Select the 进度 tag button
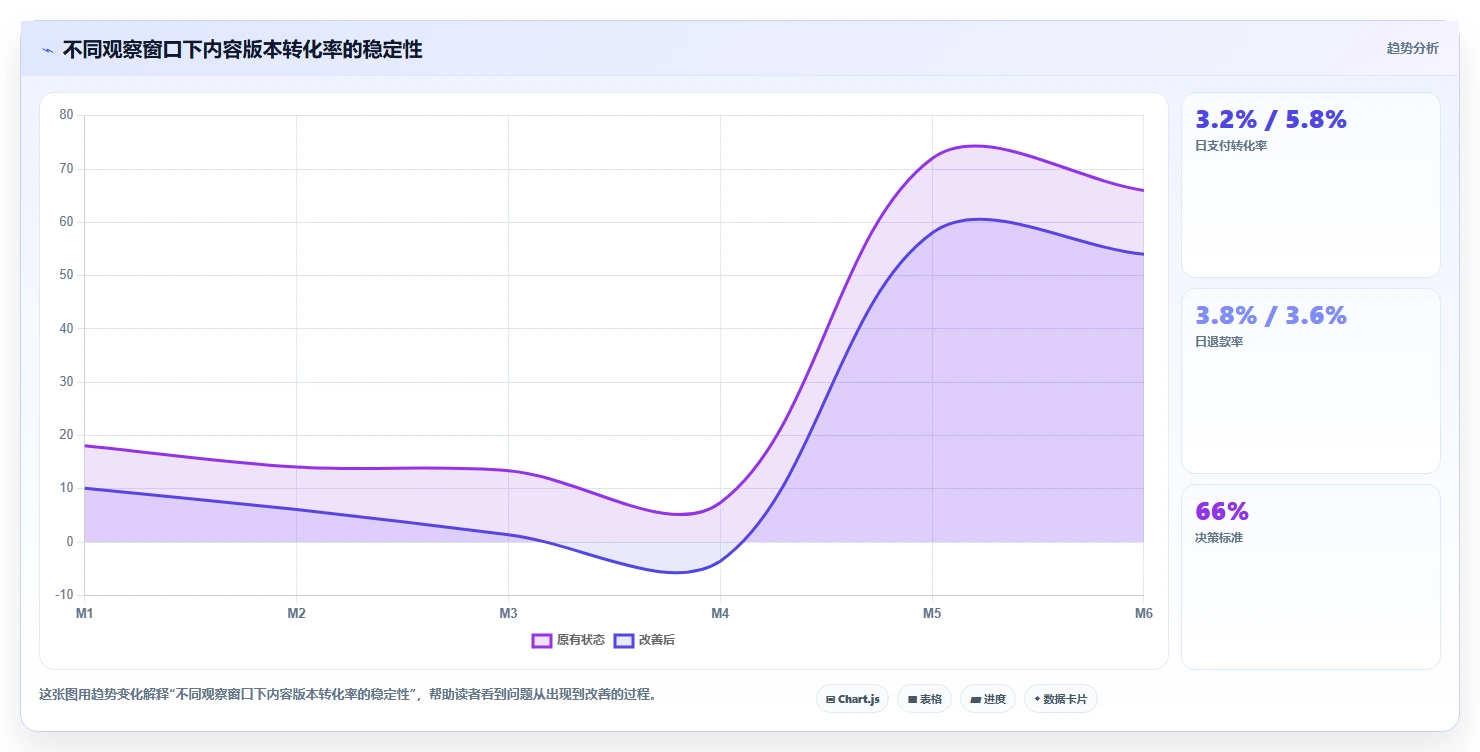Image resolution: width=1480 pixels, height=752 pixels. 987,699
